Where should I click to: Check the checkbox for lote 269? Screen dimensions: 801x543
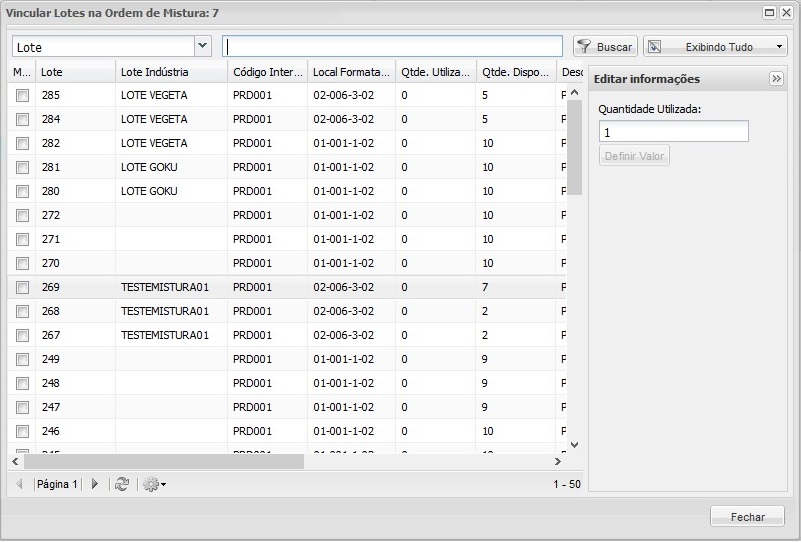click(22, 287)
